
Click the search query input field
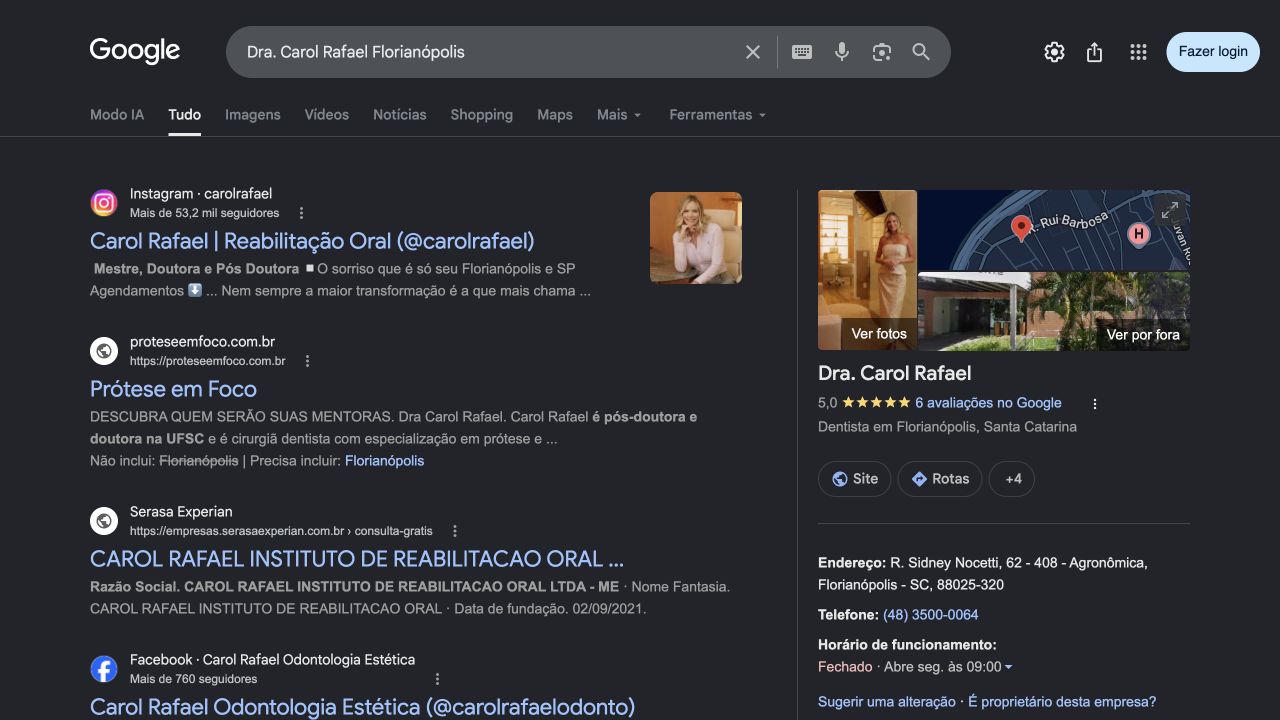[490, 52]
